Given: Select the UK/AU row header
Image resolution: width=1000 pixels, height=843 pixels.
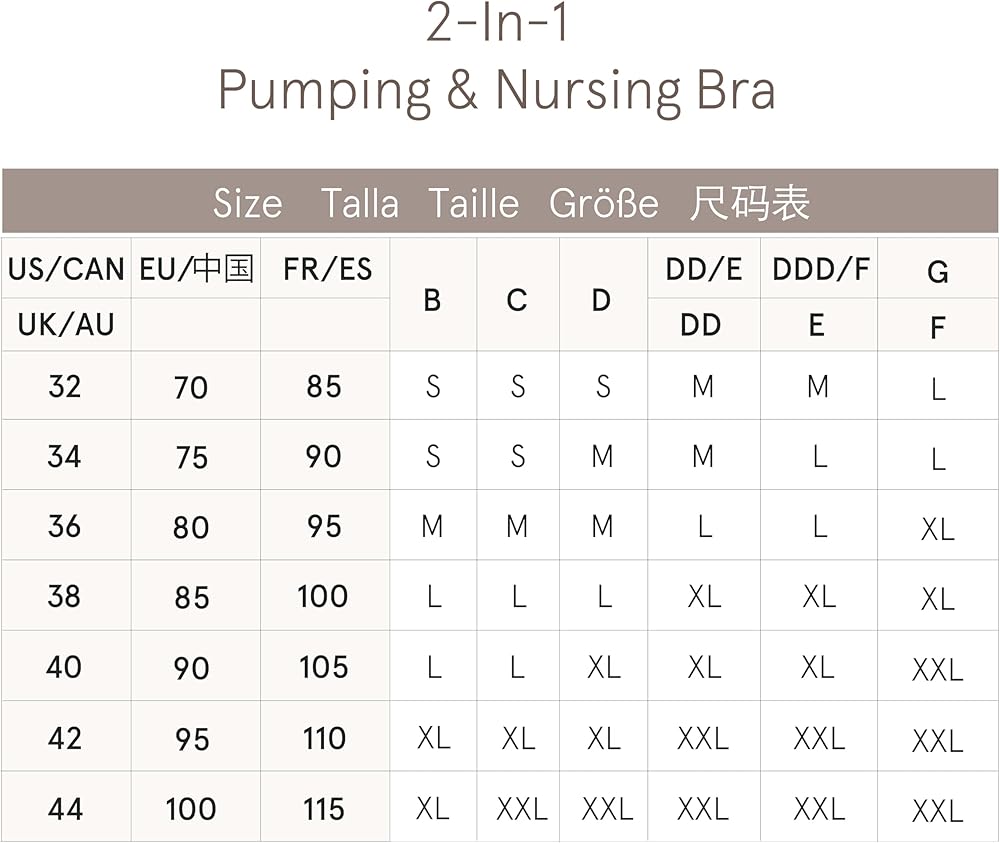Looking at the screenshot, I should point(66,324).
